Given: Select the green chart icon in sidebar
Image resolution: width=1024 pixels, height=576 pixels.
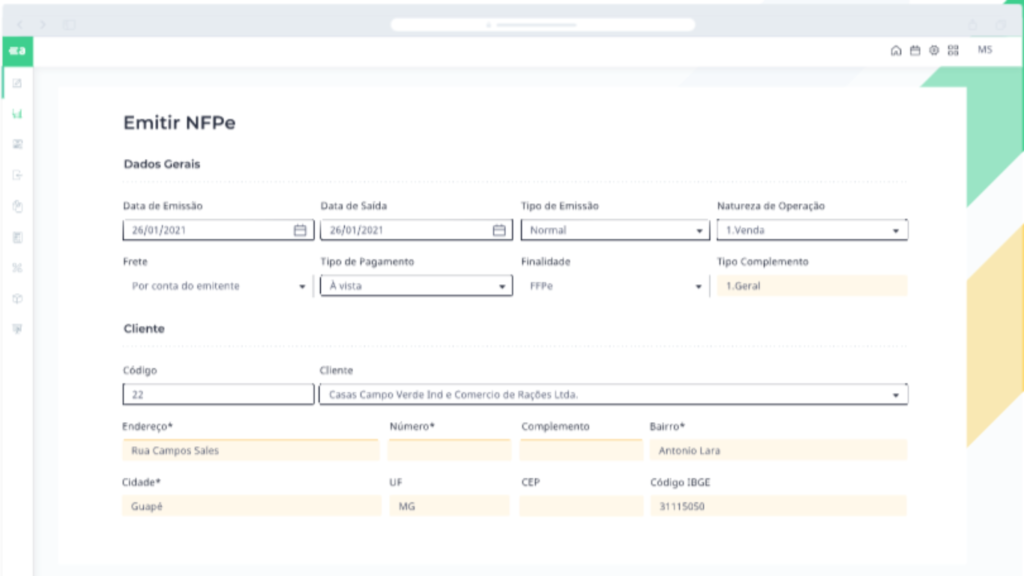Looking at the screenshot, I should (17, 114).
